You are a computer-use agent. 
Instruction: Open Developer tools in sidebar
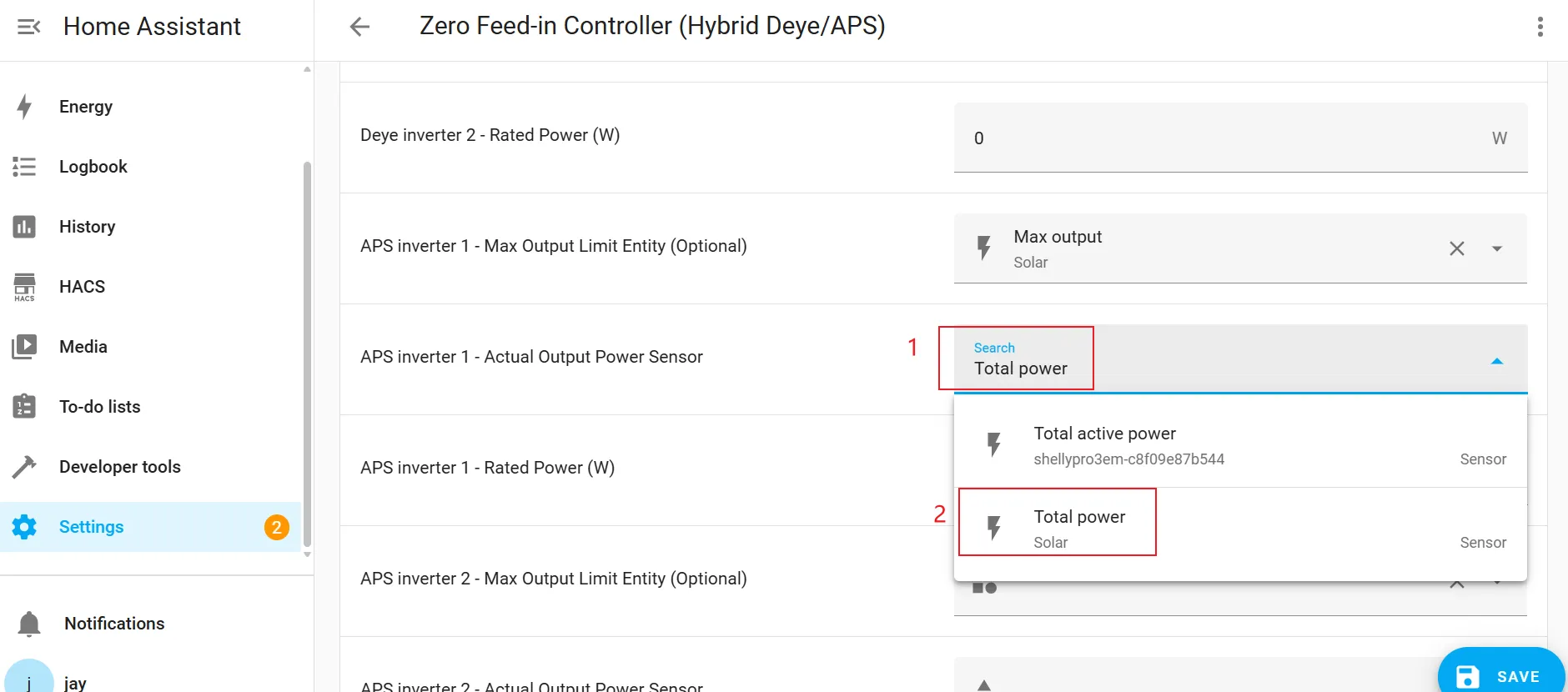119,467
